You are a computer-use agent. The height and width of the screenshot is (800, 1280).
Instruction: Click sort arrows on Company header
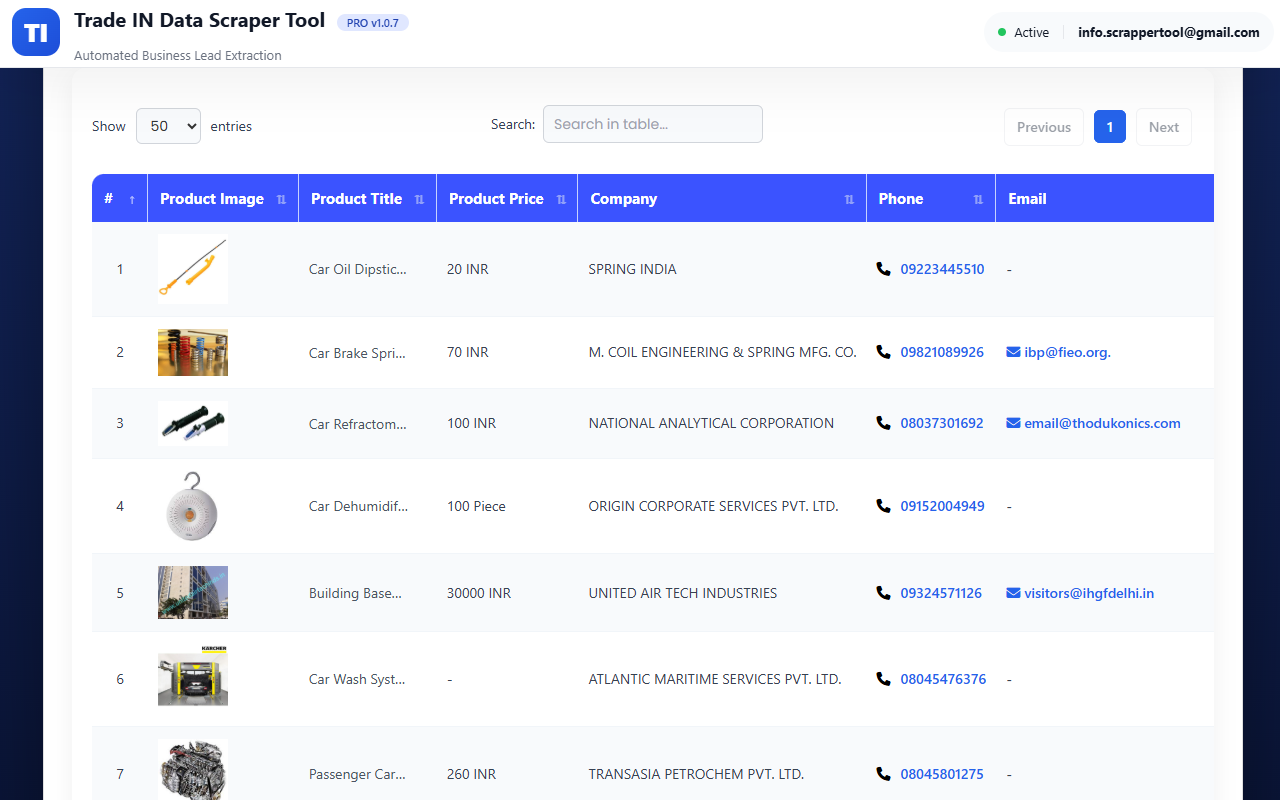(849, 200)
